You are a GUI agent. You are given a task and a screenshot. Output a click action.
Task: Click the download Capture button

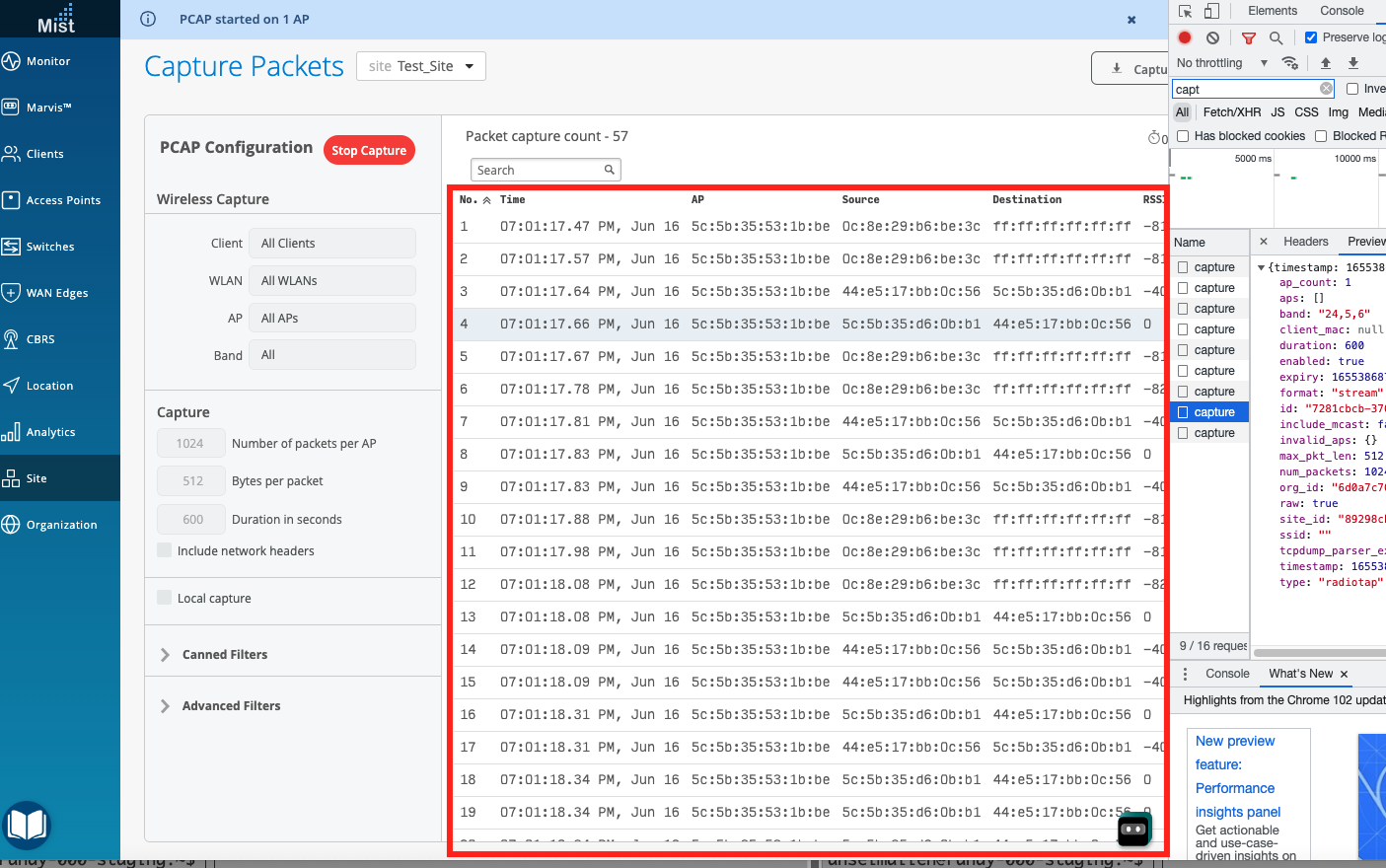point(1130,68)
